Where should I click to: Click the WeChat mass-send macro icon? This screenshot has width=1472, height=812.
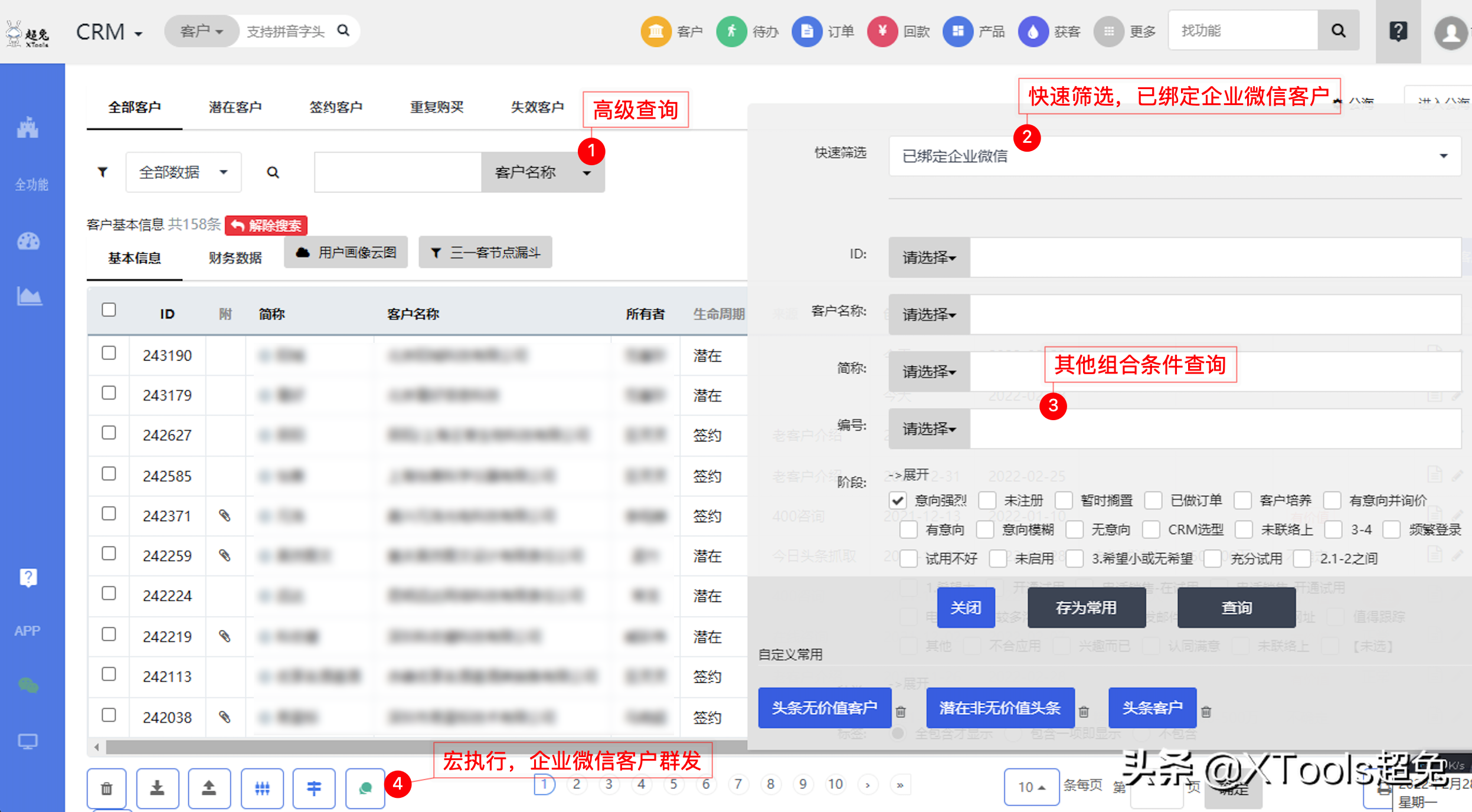pyautogui.click(x=365, y=788)
